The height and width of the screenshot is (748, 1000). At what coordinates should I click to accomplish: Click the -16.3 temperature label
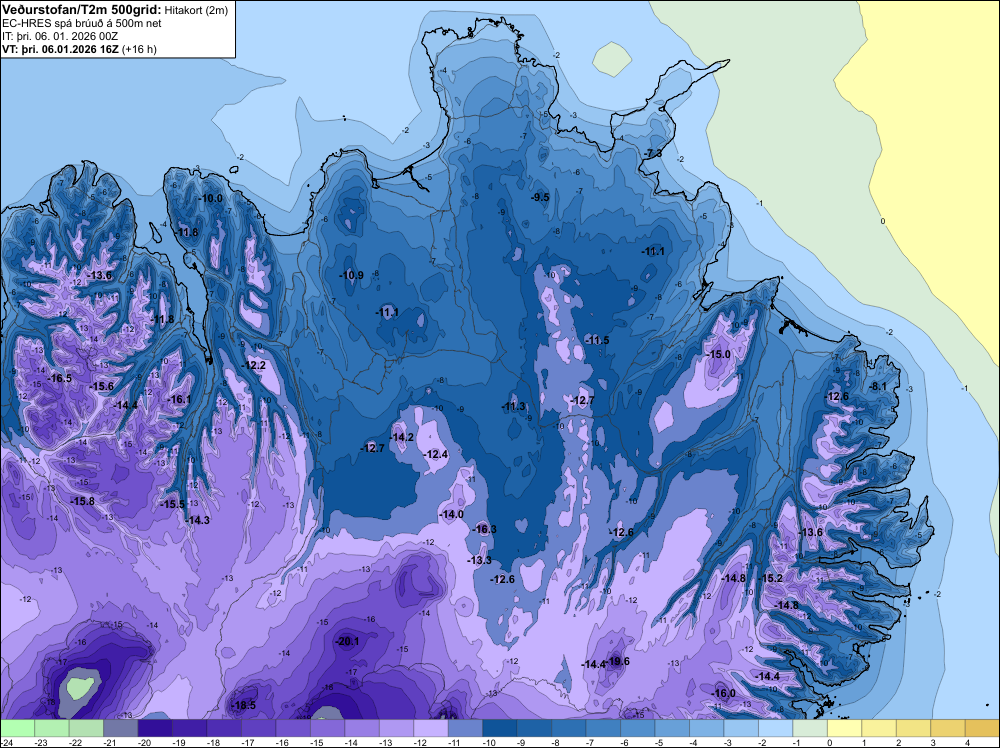(x=485, y=529)
